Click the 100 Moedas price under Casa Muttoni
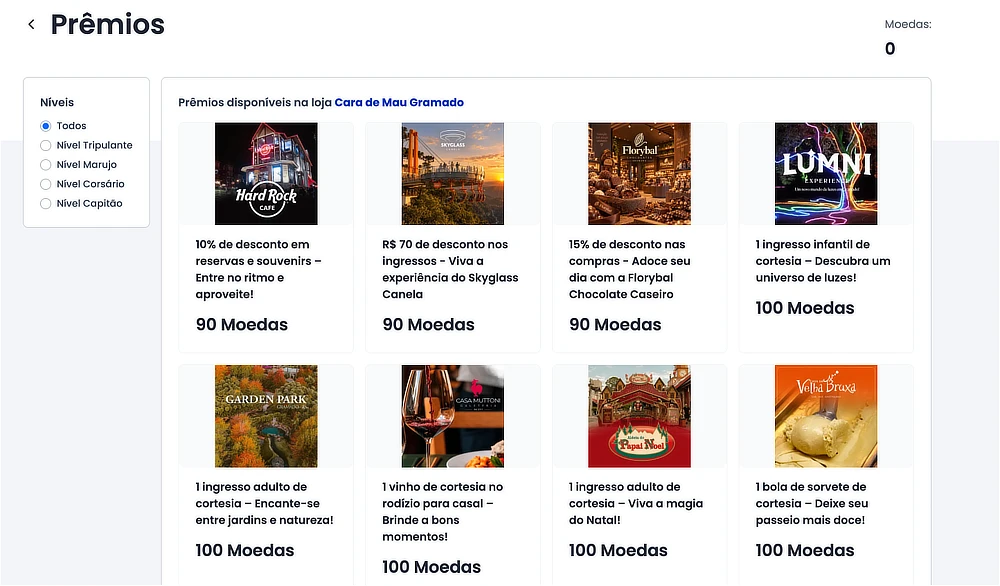Image resolution: width=1000 pixels, height=586 pixels. pos(432,567)
